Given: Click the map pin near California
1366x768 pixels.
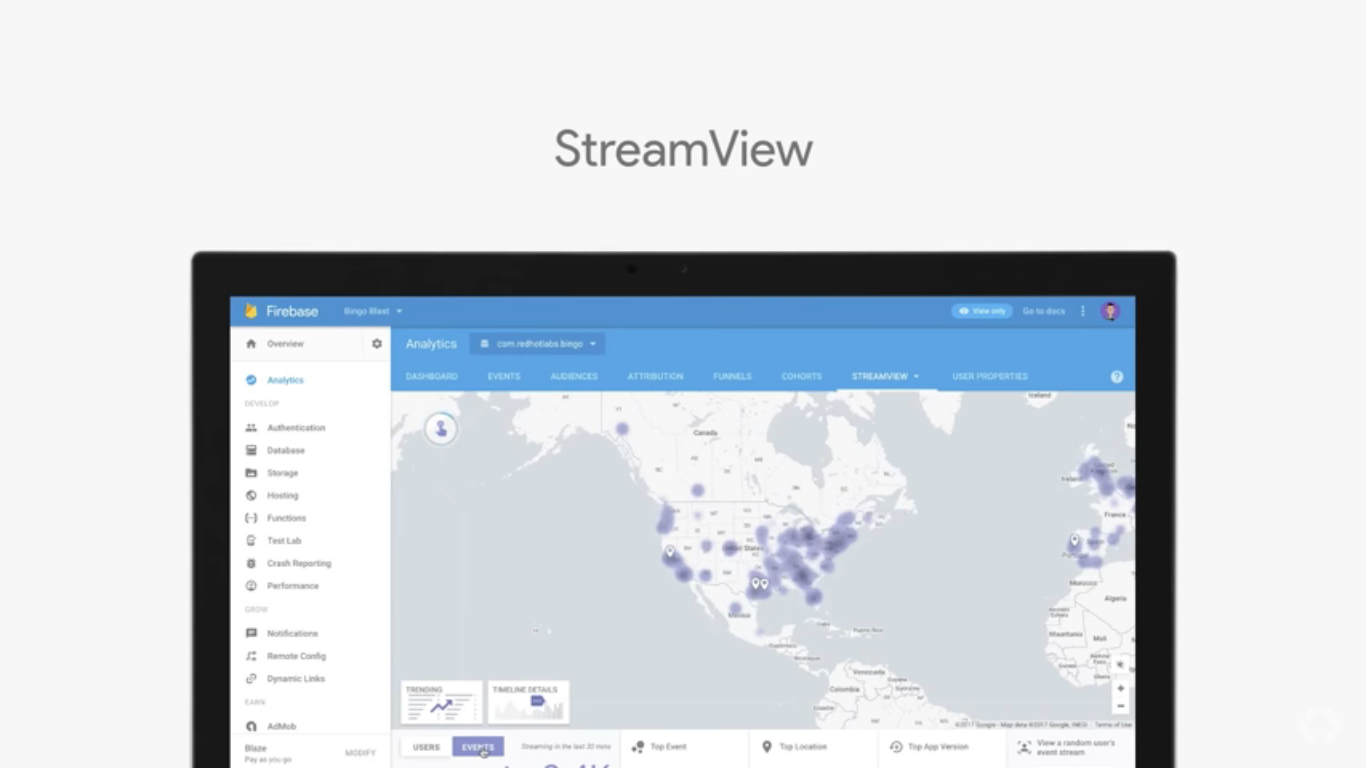Looking at the screenshot, I should 670,551.
